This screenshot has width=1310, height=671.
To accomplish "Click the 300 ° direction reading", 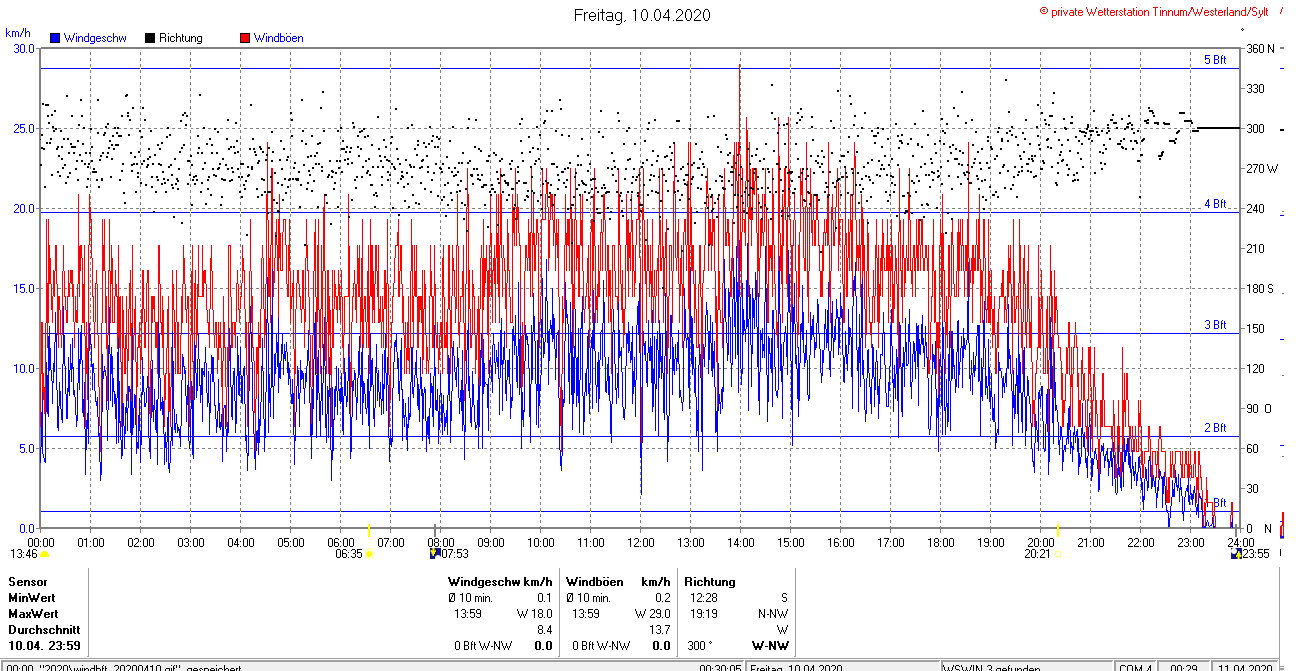I will point(700,646).
